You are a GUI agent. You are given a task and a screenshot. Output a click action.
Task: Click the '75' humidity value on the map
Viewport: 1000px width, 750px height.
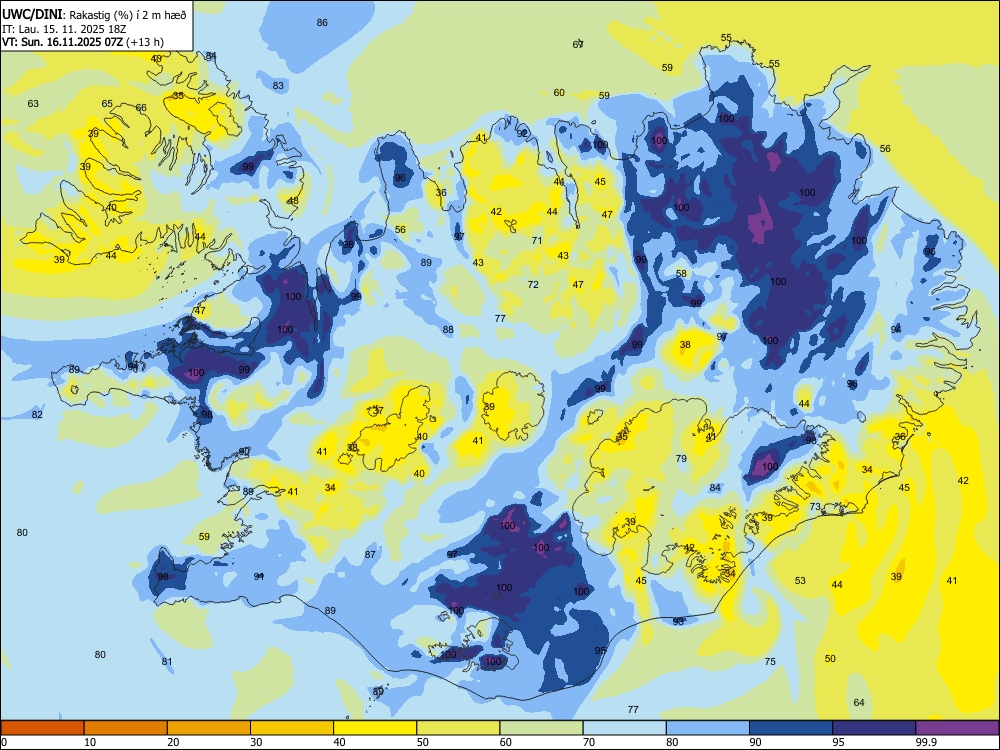(x=770, y=661)
